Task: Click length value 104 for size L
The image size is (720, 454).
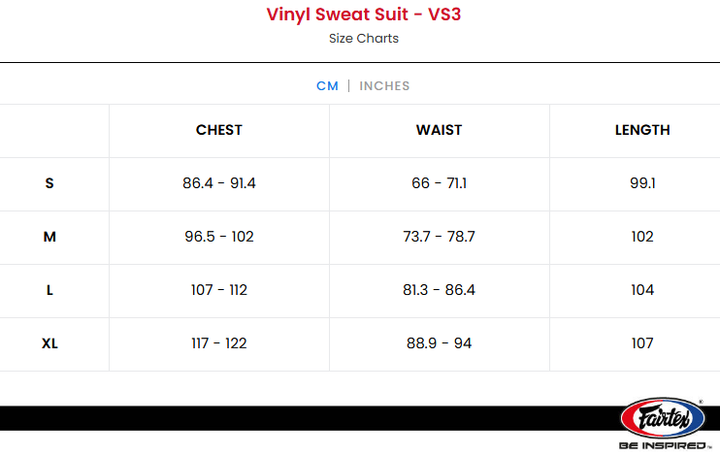Action: [x=642, y=290]
